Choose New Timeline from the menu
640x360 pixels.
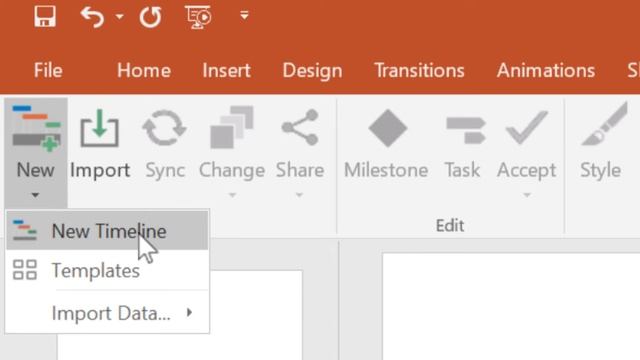click(107, 231)
